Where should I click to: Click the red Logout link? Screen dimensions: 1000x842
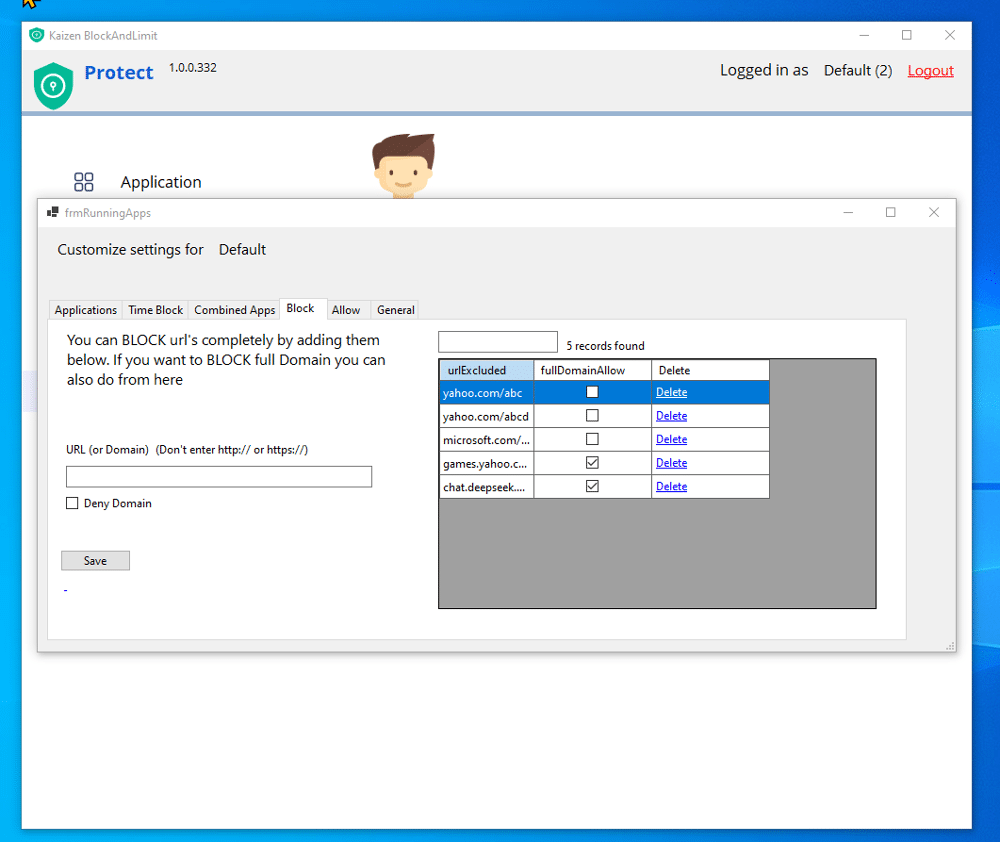click(x=930, y=71)
